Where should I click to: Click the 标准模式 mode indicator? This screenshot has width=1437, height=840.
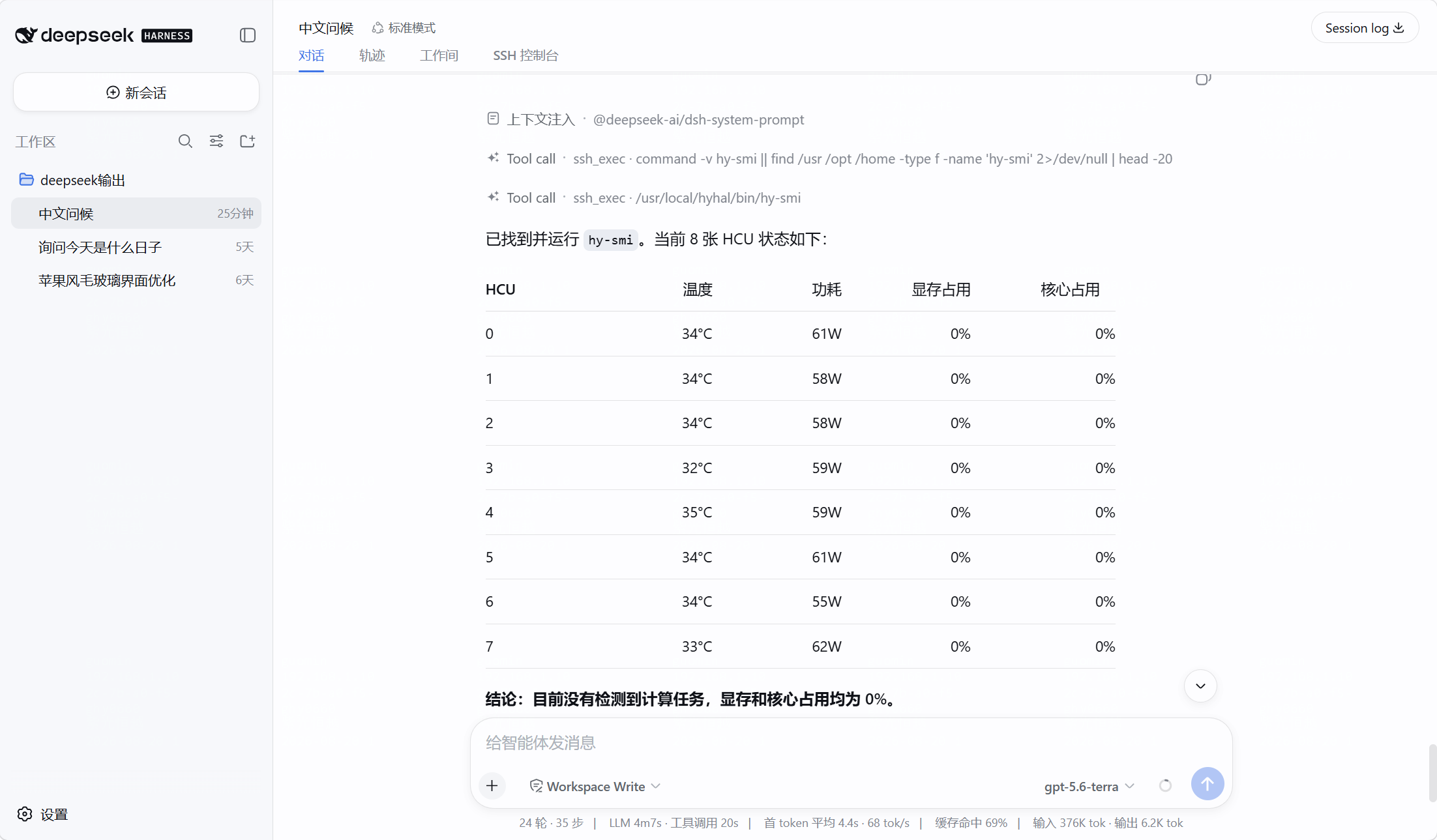coord(404,28)
